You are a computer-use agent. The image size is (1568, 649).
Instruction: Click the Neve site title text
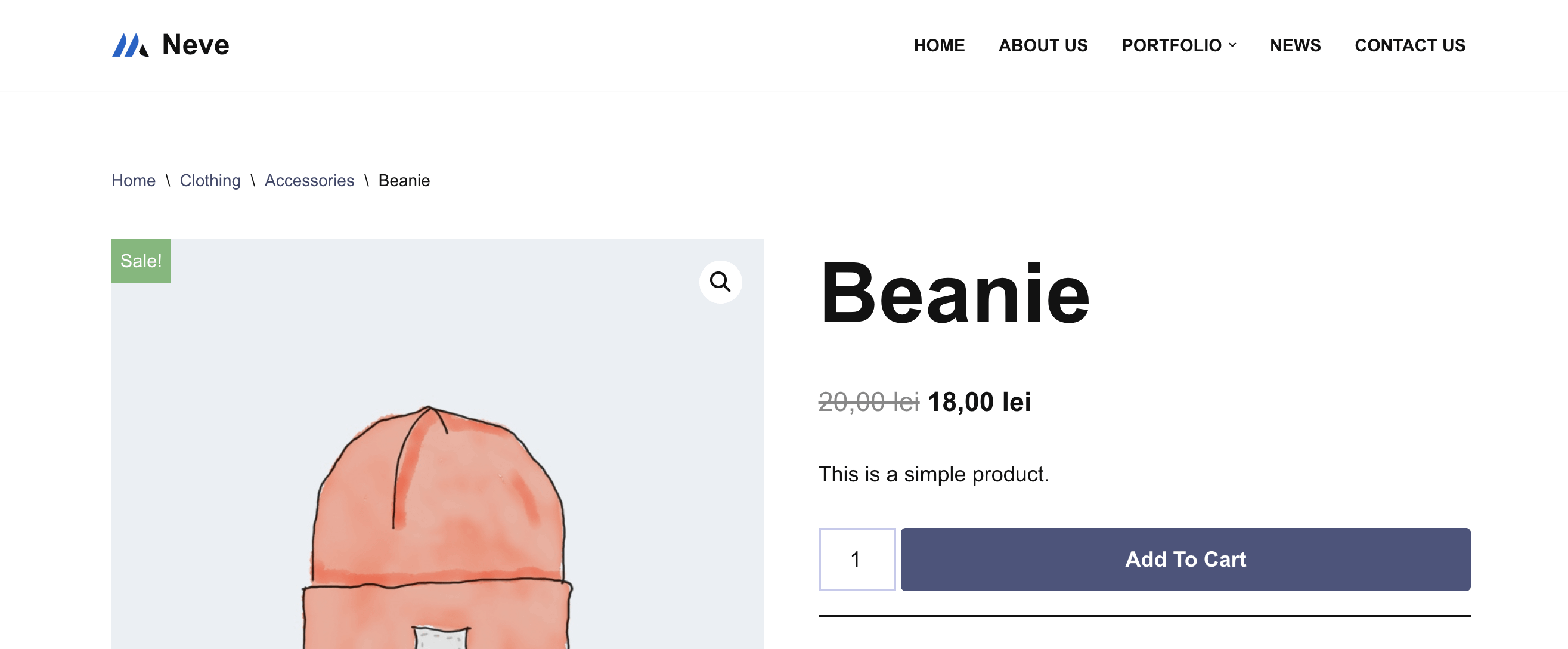[196, 45]
